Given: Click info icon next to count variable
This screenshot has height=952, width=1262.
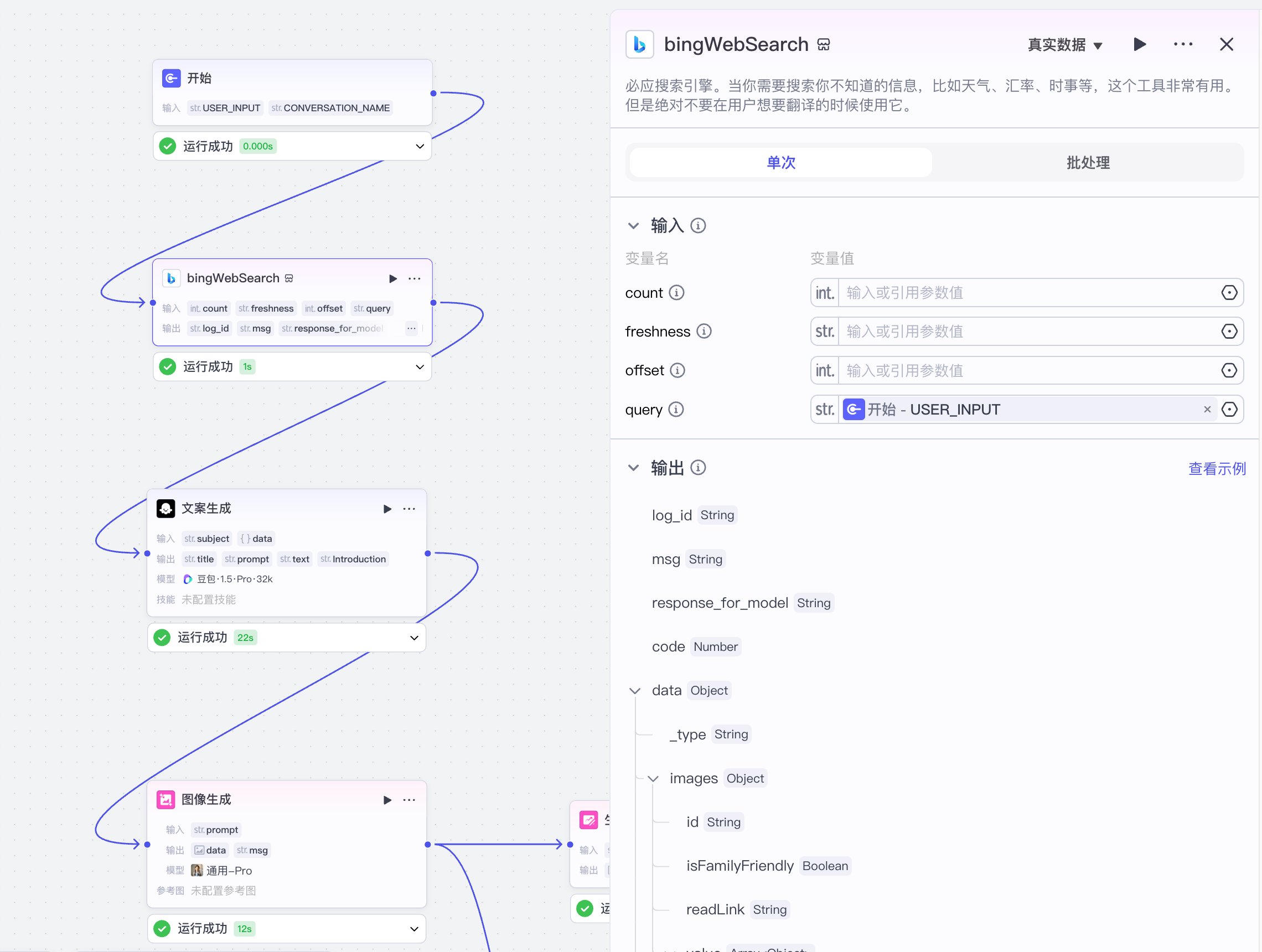Looking at the screenshot, I should pyautogui.click(x=676, y=293).
